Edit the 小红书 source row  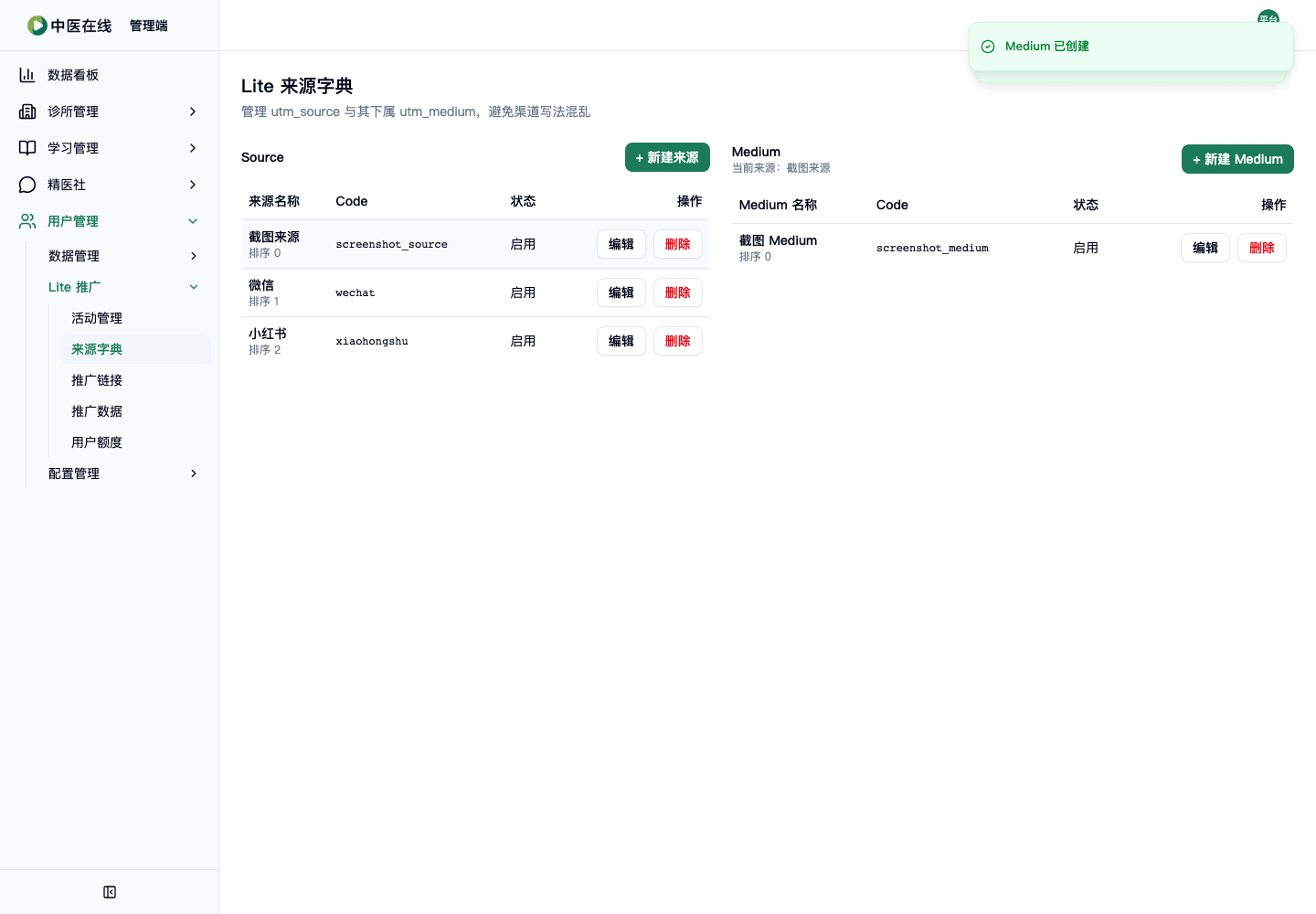(x=621, y=341)
